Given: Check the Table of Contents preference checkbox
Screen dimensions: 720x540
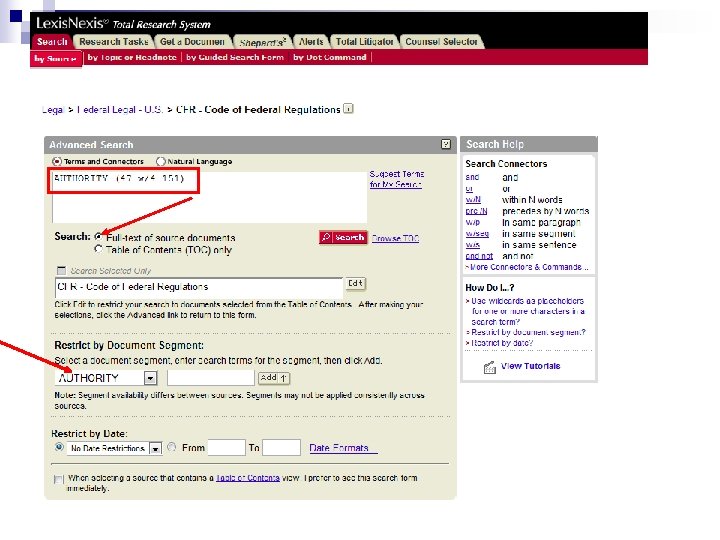Looking at the screenshot, I should pyautogui.click(x=58, y=479).
